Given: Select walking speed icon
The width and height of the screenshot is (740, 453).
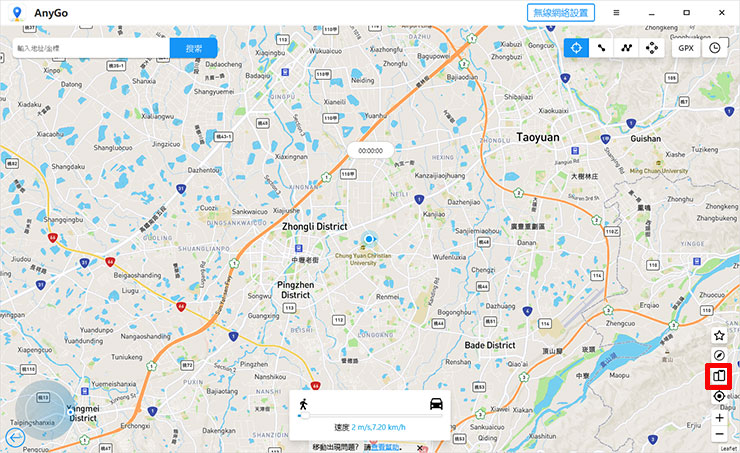Looking at the screenshot, I should (303, 404).
